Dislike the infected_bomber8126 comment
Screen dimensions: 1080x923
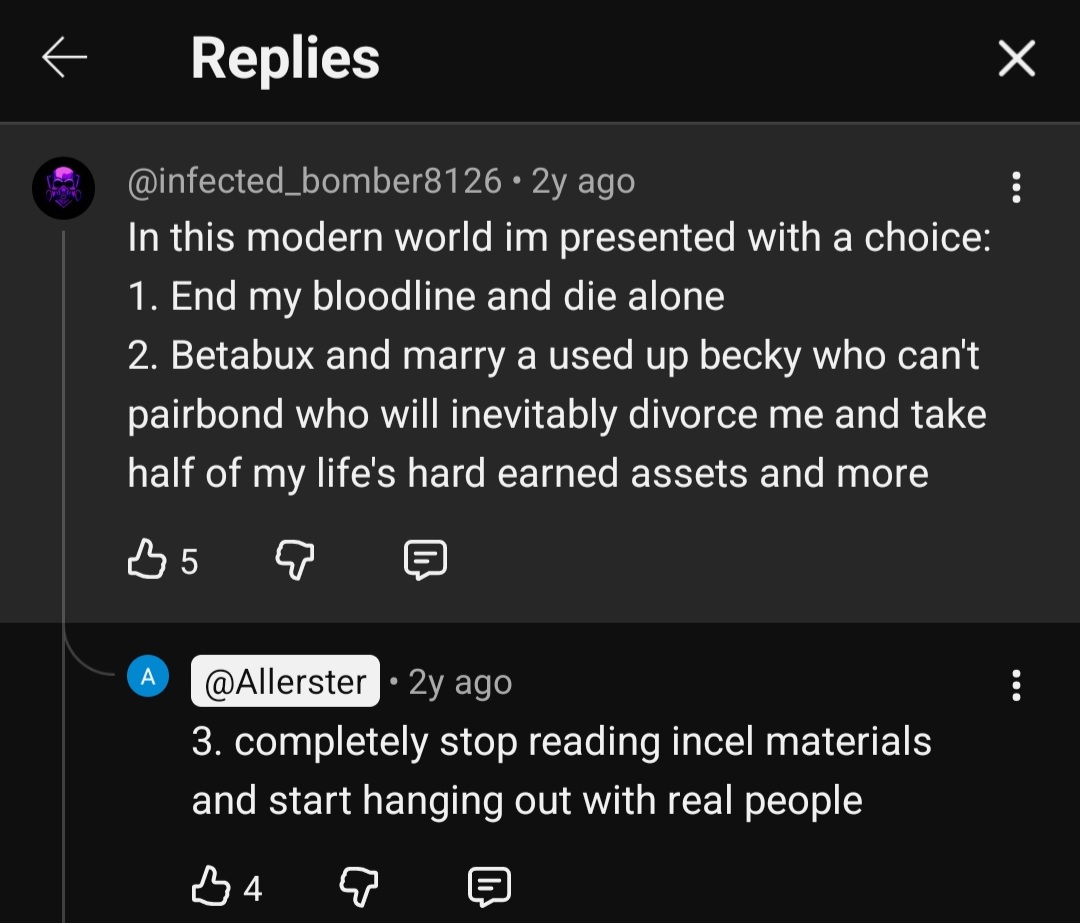pyautogui.click(x=294, y=560)
